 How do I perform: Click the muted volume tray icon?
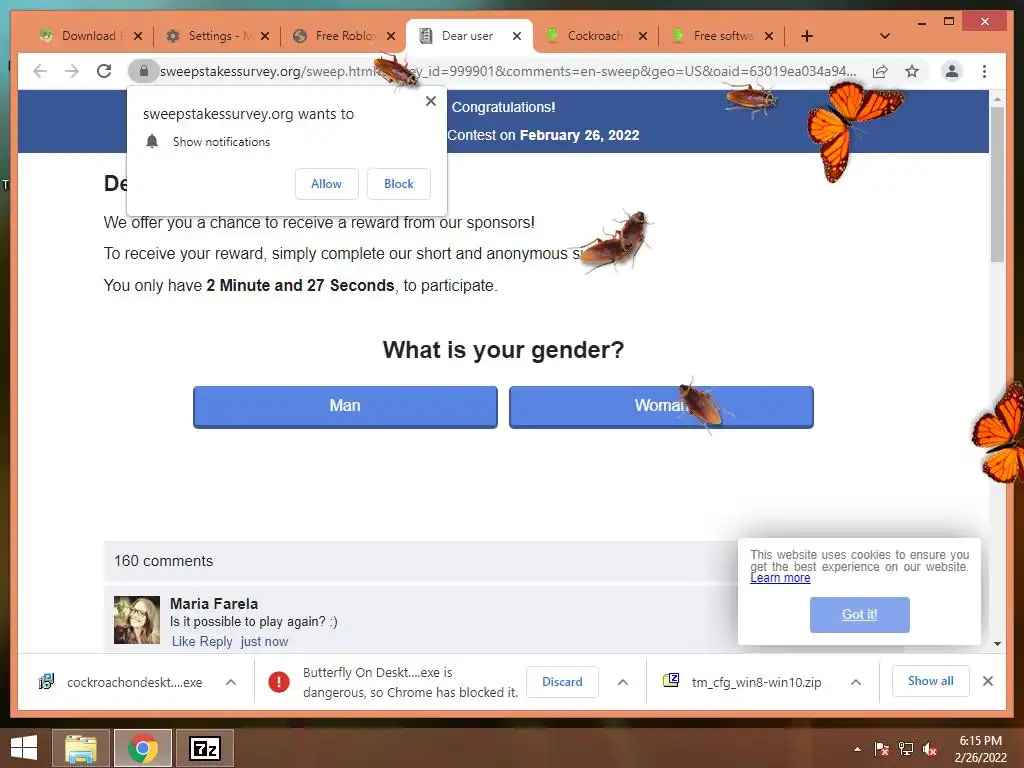pos(930,749)
